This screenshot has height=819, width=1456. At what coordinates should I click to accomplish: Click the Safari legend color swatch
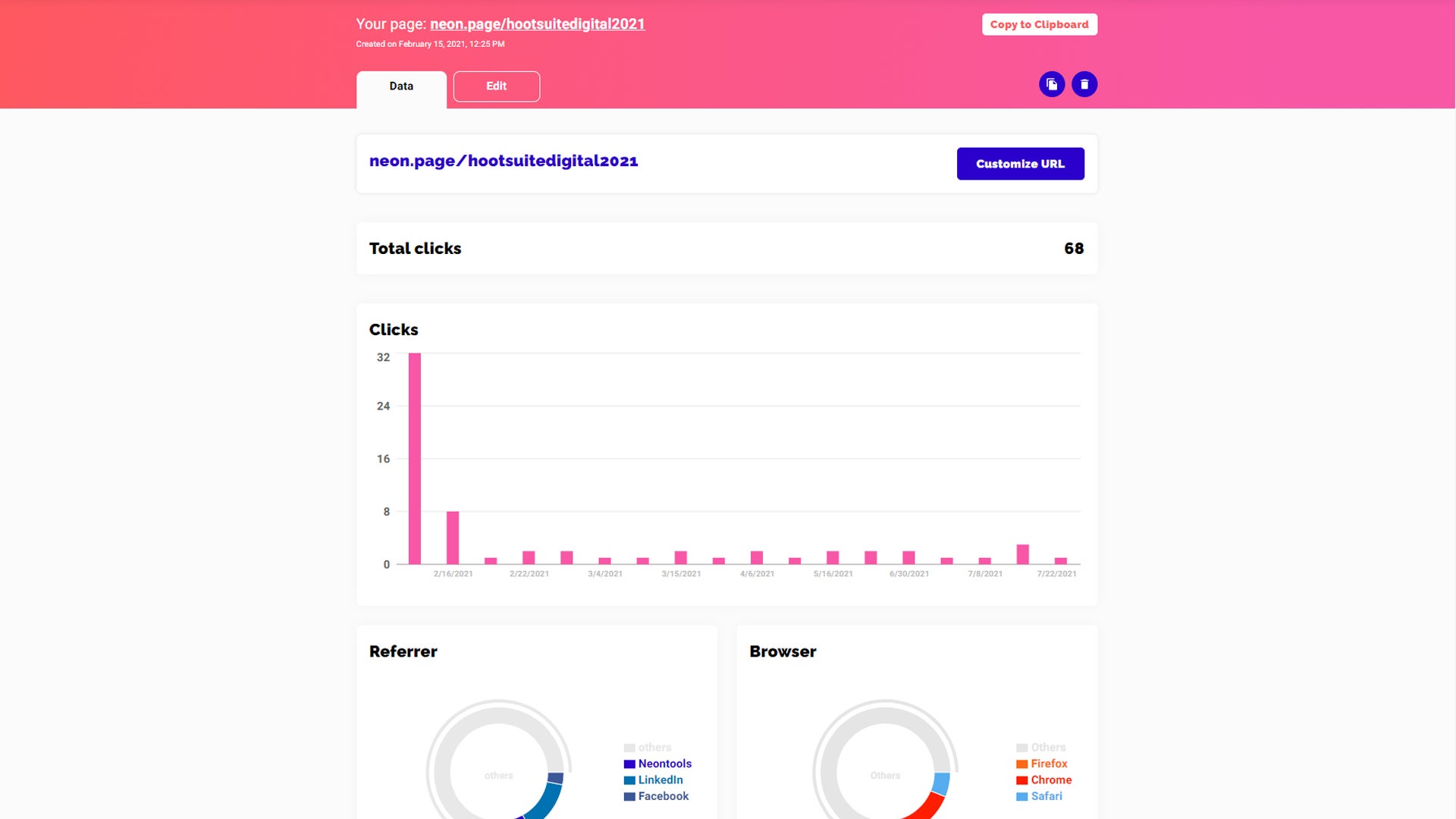pyautogui.click(x=1022, y=797)
